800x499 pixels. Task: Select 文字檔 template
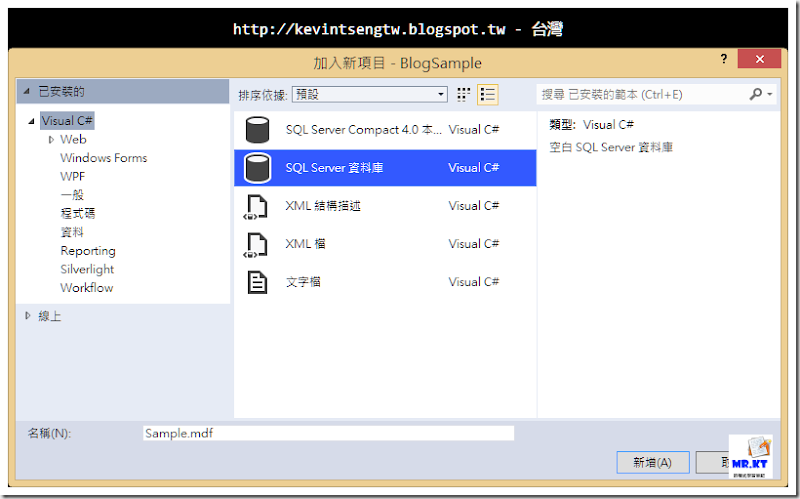[x=385, y=282]
